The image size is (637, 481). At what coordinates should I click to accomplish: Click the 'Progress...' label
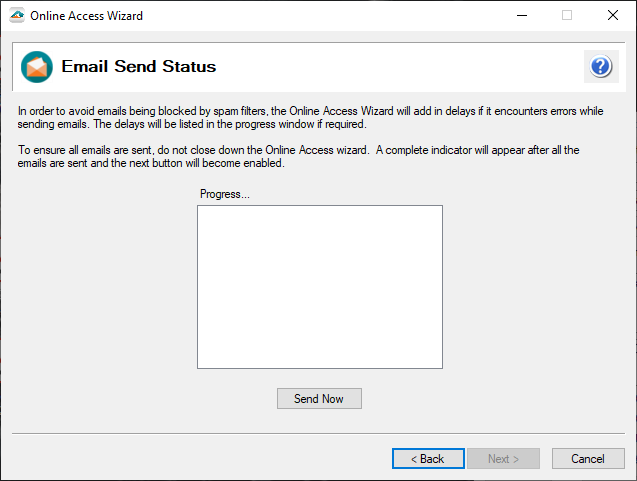coord(225,194)
